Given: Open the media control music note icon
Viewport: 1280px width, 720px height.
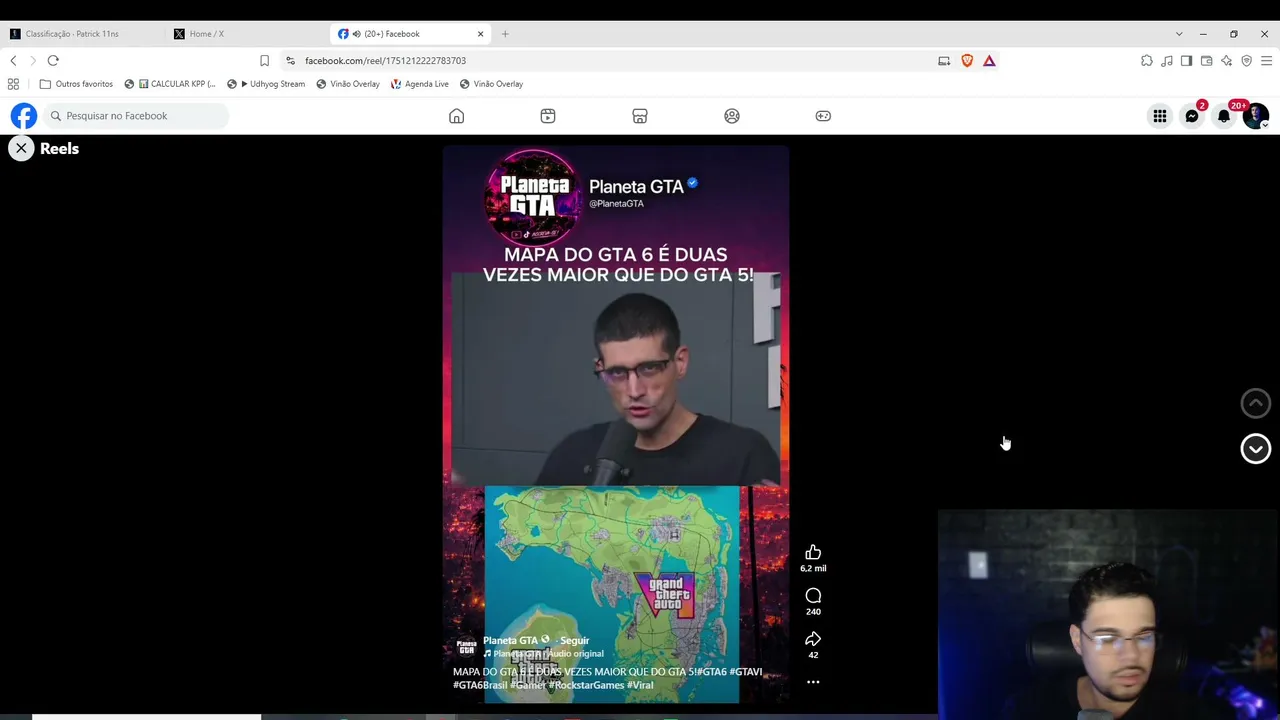Looking at the screenshot, I should point(1167,61).
